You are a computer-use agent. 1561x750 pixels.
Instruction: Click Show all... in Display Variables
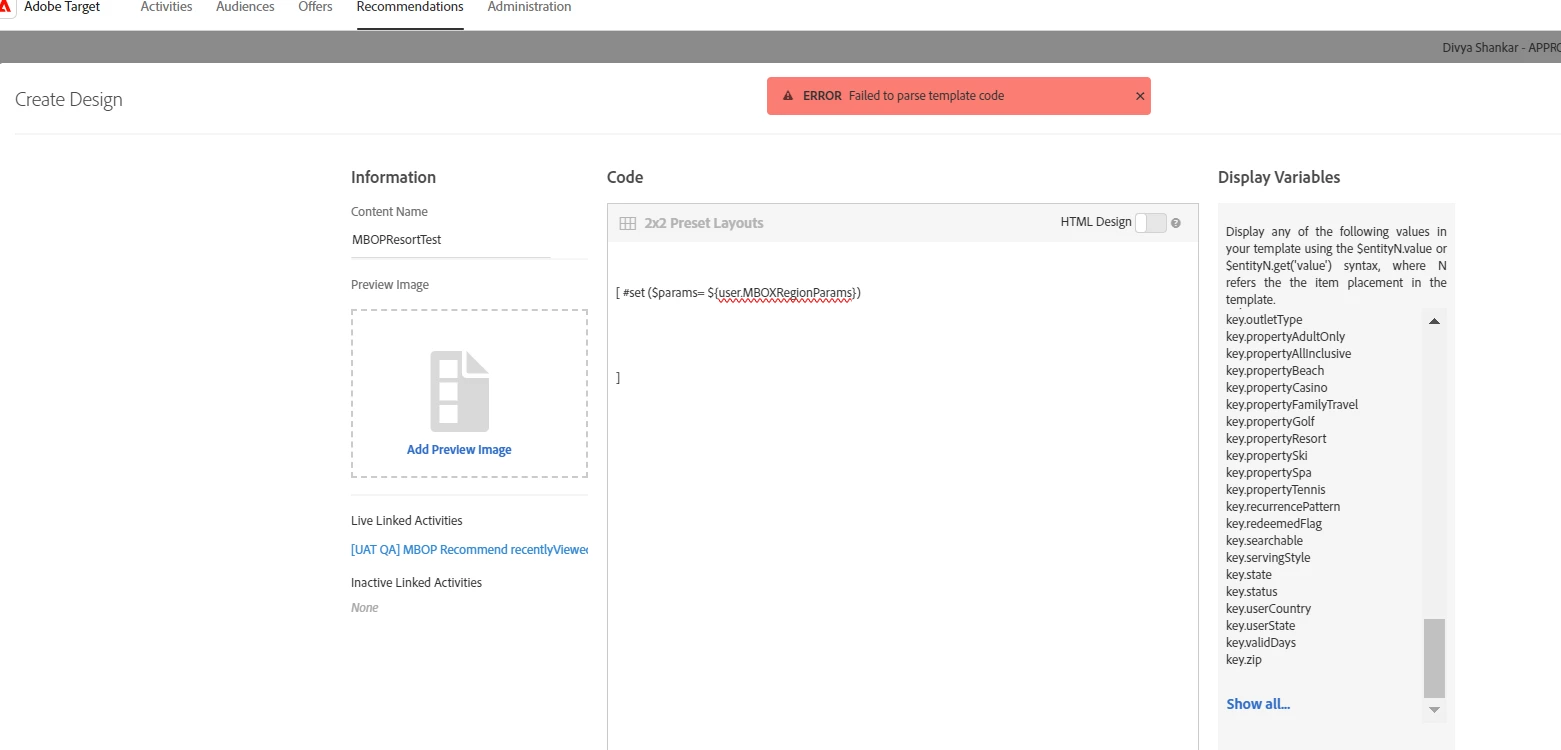pos(1258,704)
